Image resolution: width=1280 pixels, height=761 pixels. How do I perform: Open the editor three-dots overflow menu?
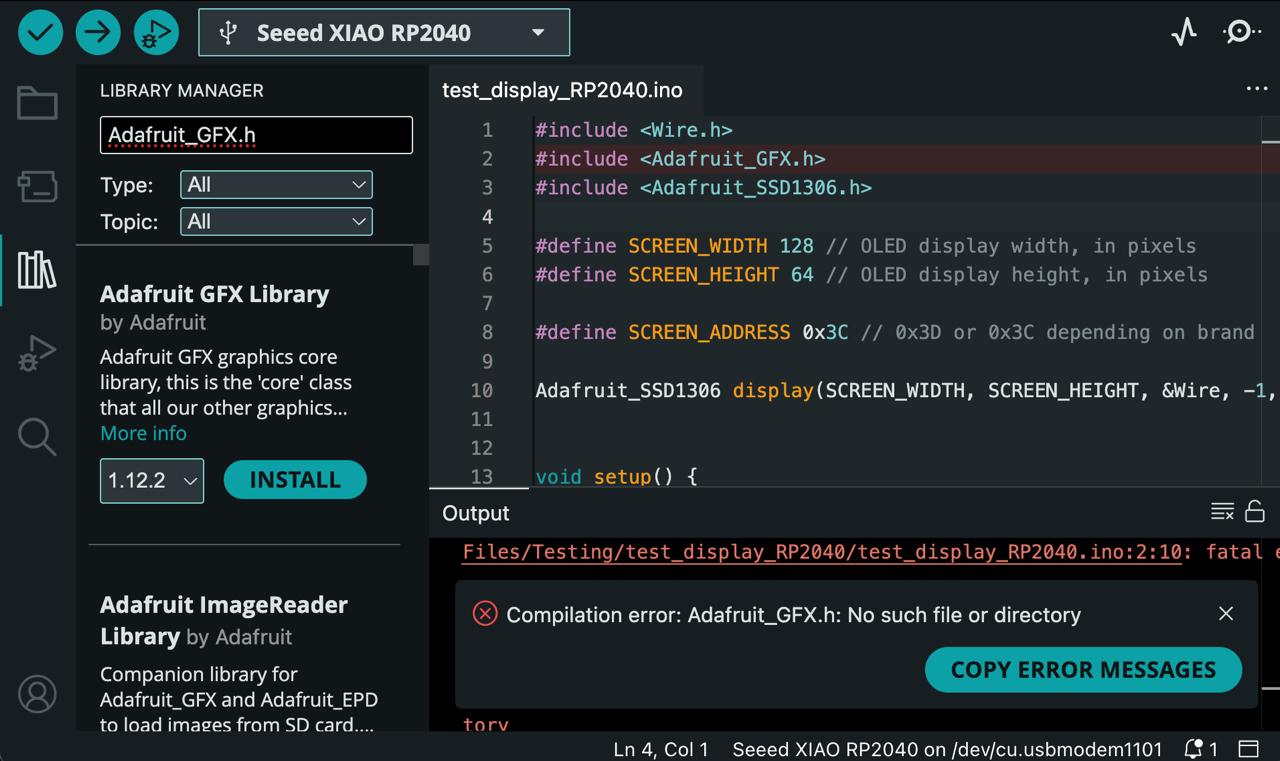pos(1257,89)
